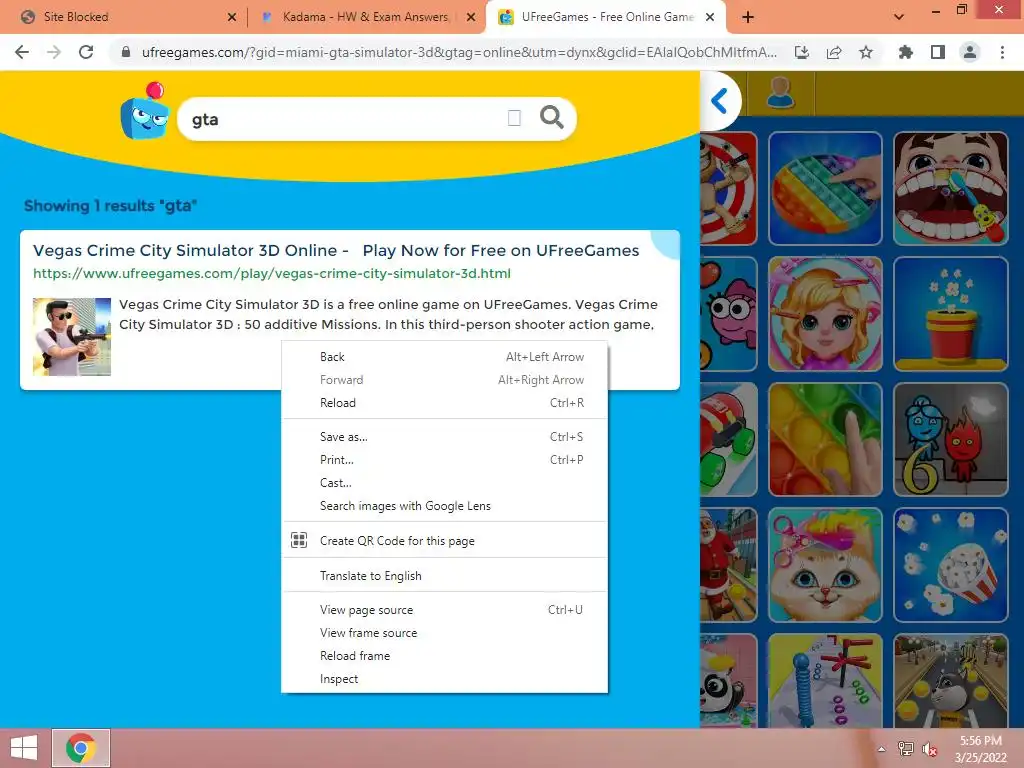This screenshot has height=768, width=1024.
Task: Click the Showing 1 results "gta" text
Action: click(x=110, y=206)
